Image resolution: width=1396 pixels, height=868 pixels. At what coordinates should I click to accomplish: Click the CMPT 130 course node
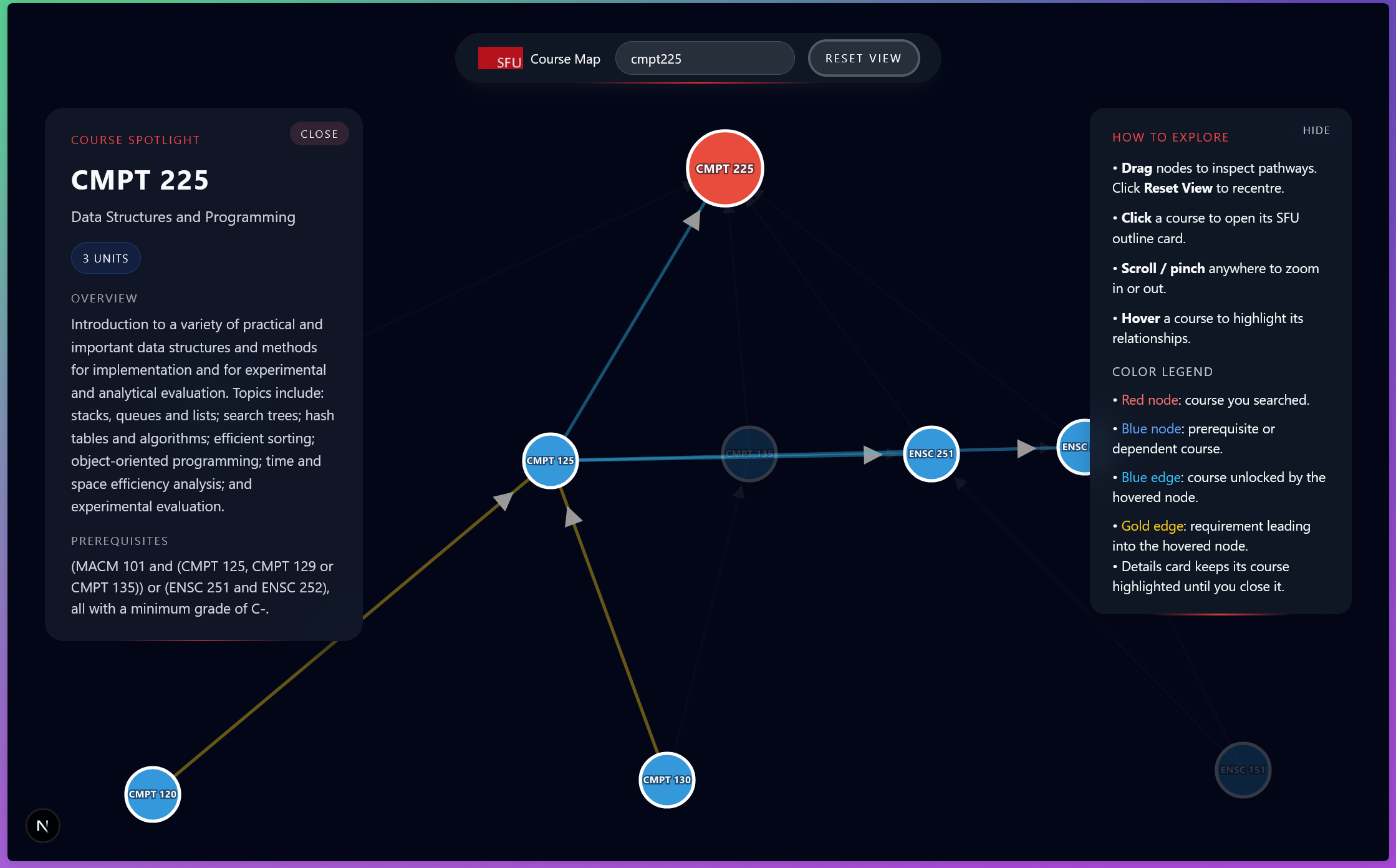coord(667,779)
